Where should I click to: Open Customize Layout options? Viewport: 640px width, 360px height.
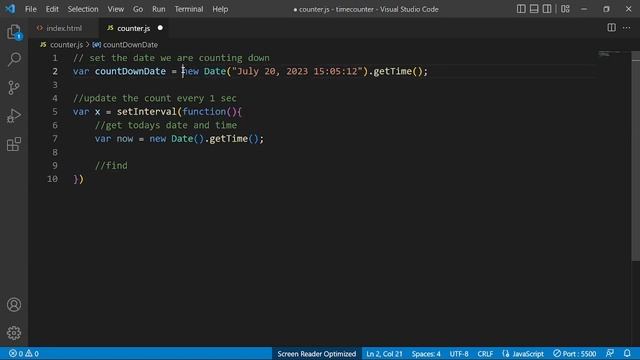point(565,9)
